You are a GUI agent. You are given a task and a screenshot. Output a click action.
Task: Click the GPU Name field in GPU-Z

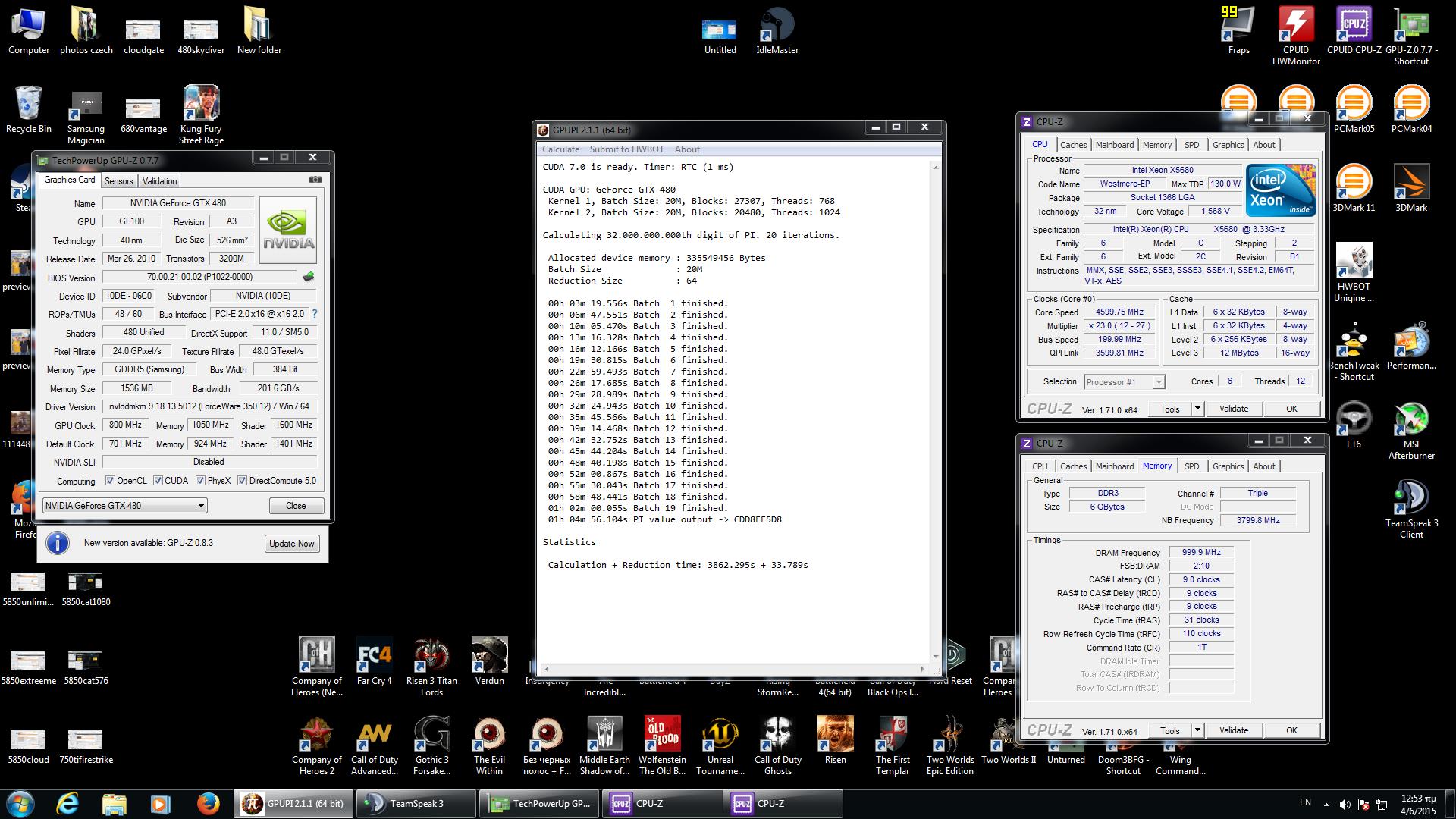[x=178, y=203]
